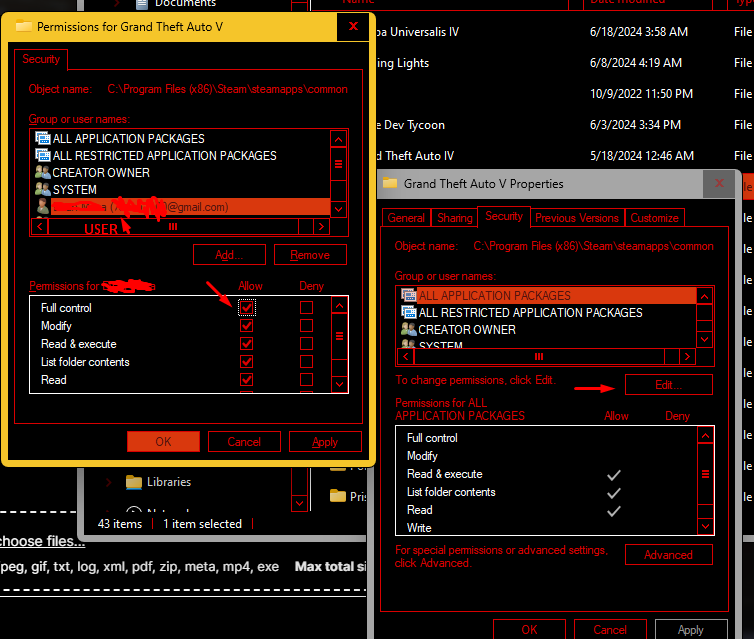Click CREATOR OWNER icon in Properties window
The width and height of the screenshot is (754, 639).
(408, 330)
